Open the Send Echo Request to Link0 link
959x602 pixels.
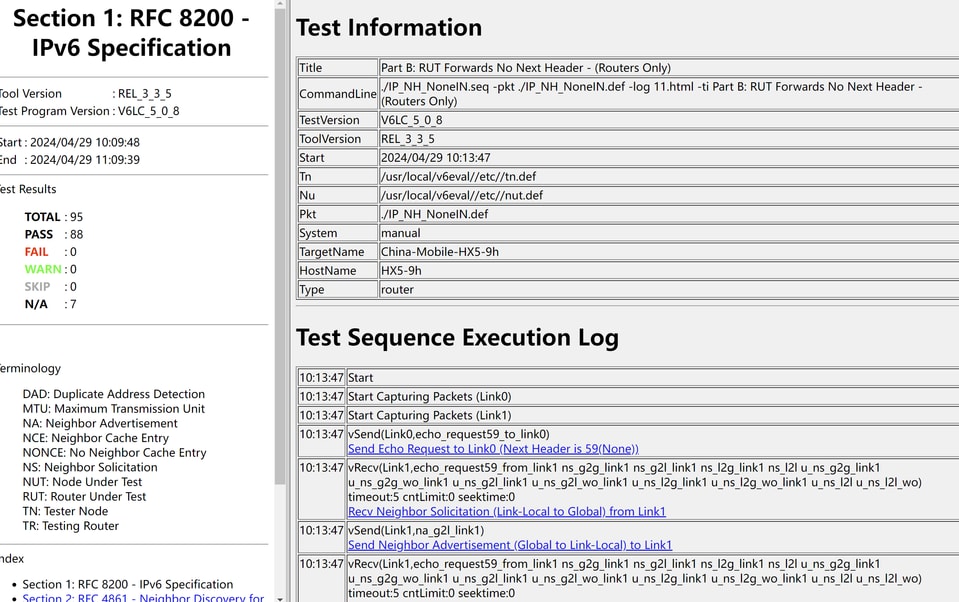point(492,449)
